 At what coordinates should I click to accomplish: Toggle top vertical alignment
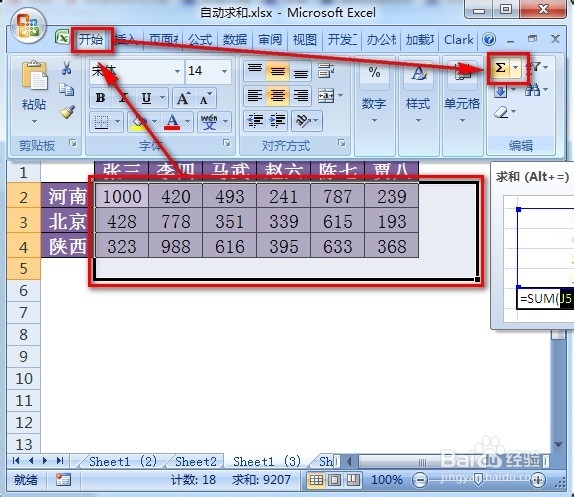[255, 70]
